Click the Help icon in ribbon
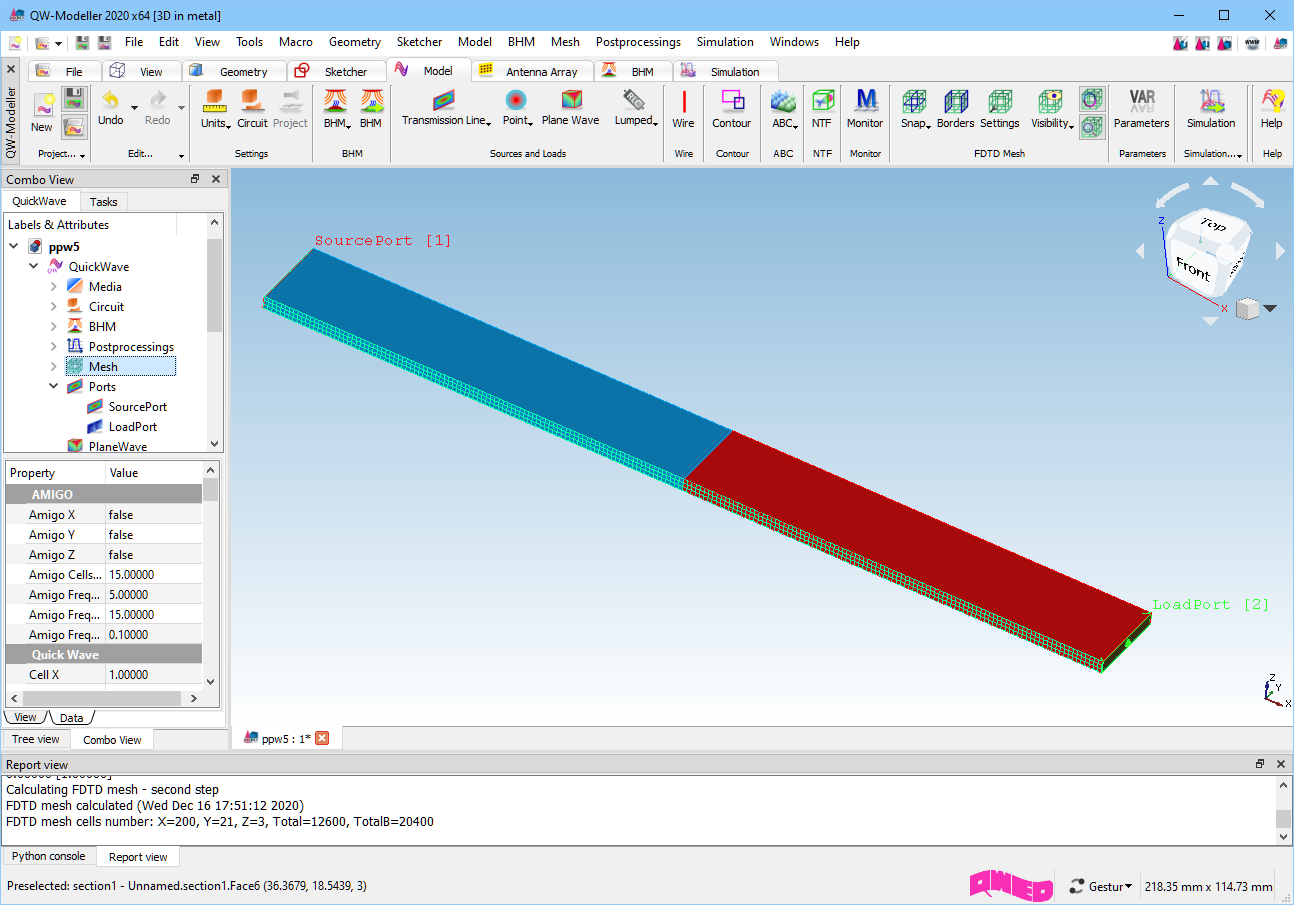The image size is (1294, 905). click(1272, 110)
